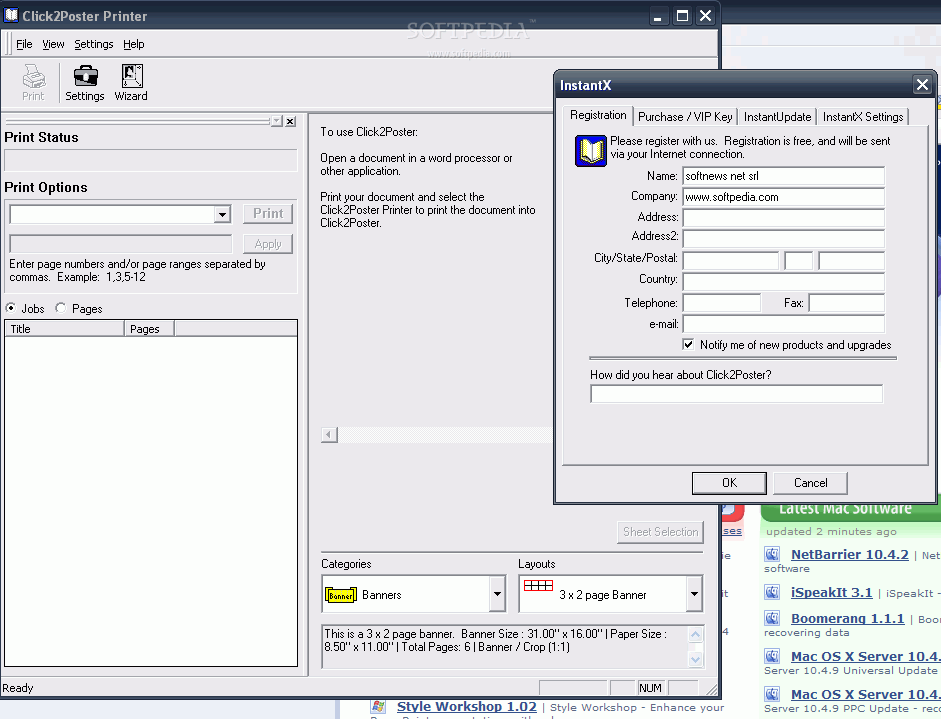Click the Print button in Print Options
Image resolution: width=941 pixels, height=719 pixels.
point(268,214)
